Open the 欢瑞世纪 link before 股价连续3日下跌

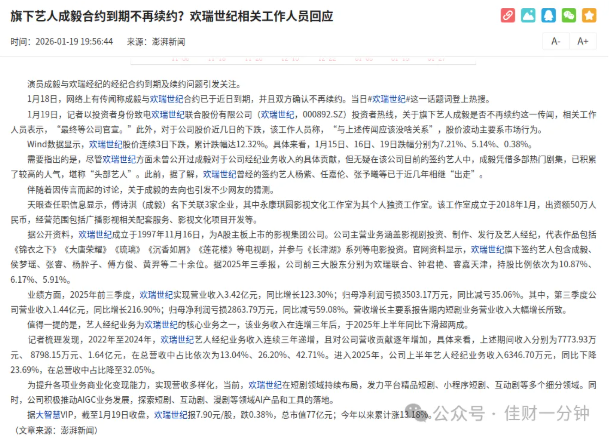tap(105, 144)
